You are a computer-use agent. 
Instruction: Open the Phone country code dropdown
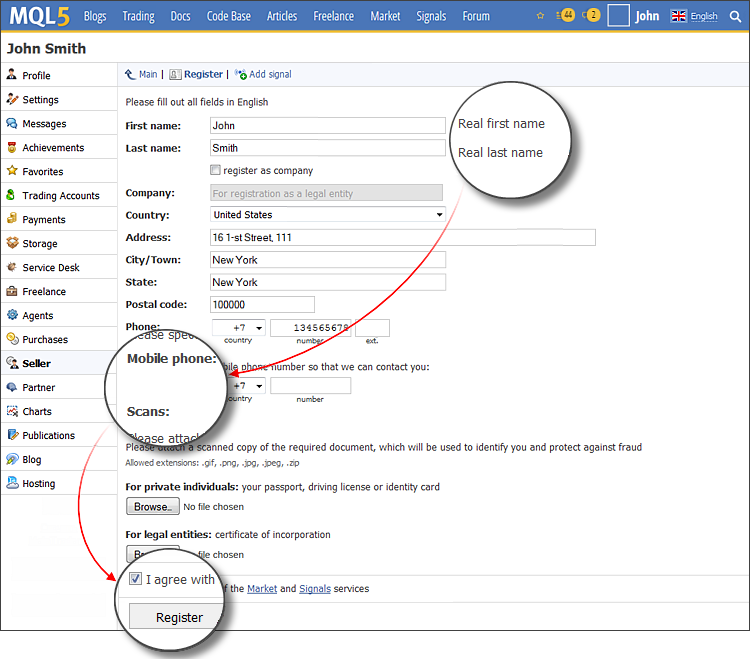238,328
